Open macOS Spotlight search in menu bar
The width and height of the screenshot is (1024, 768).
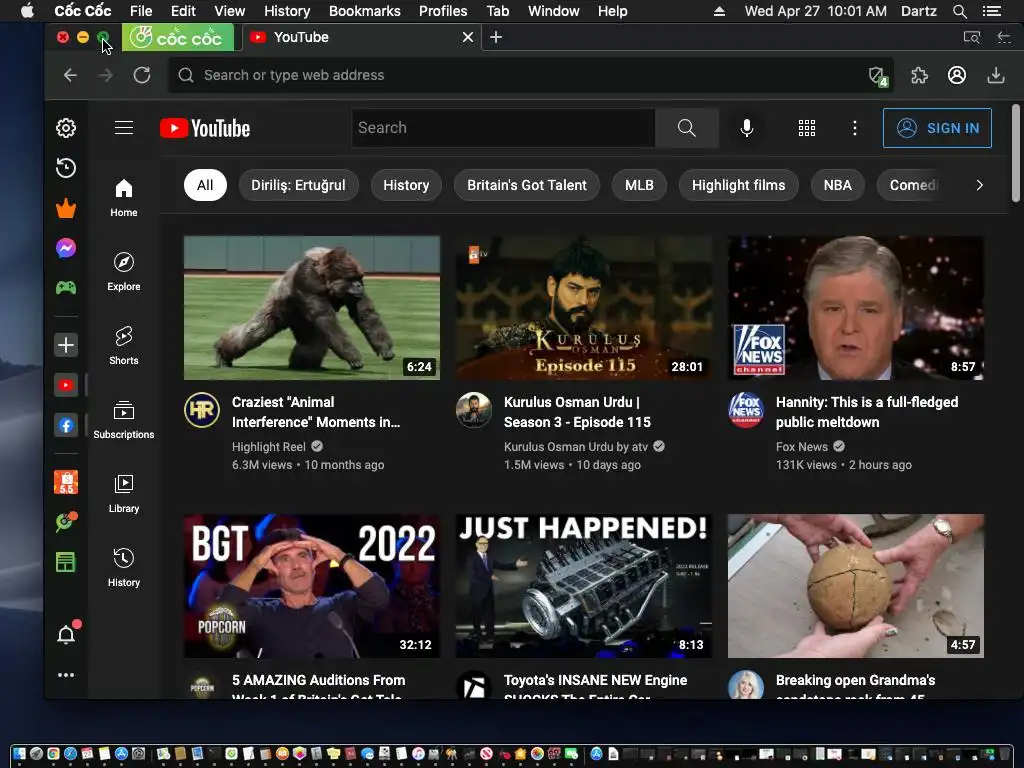(959, 11)
